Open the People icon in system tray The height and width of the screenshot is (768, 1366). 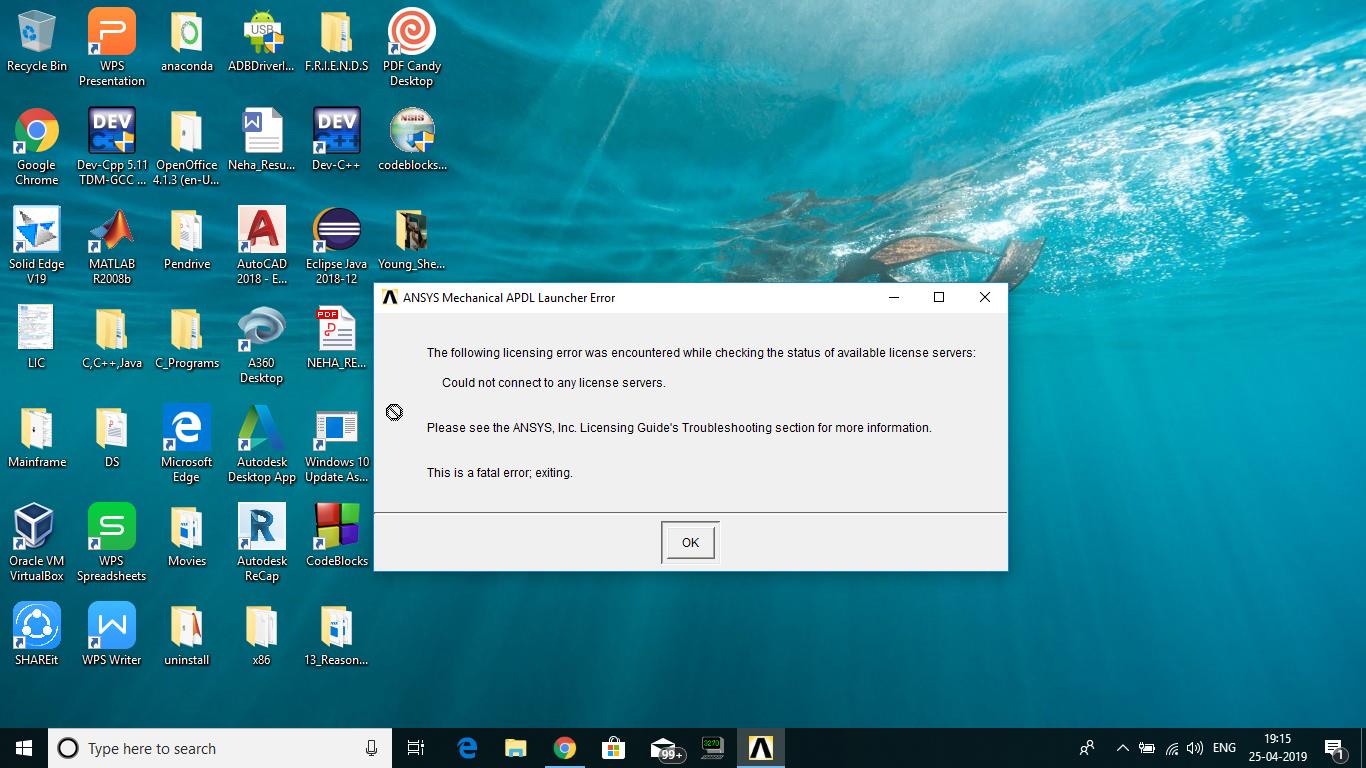pos(1087,748)
